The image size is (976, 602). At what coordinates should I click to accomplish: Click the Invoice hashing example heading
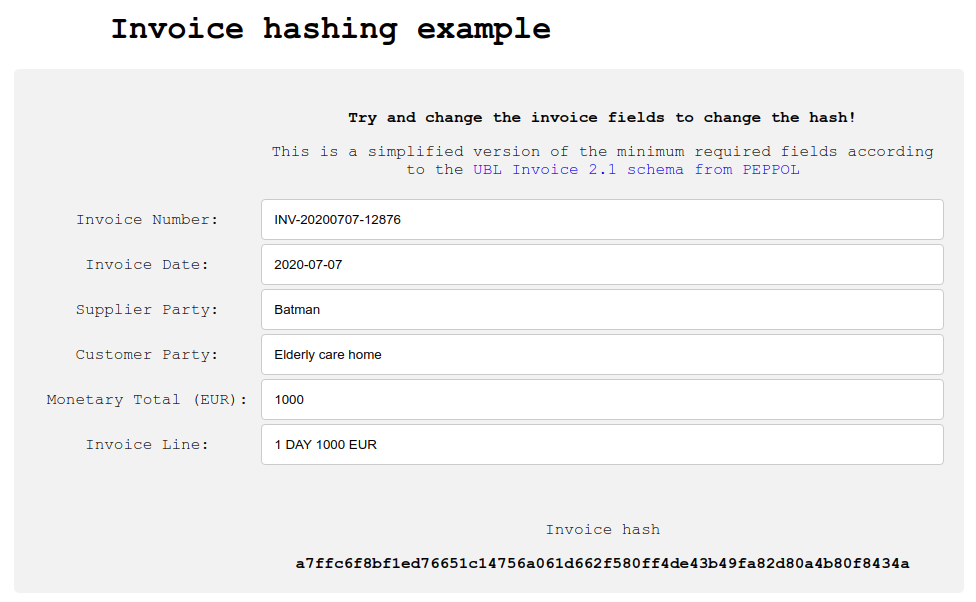[x=331, y=29]
